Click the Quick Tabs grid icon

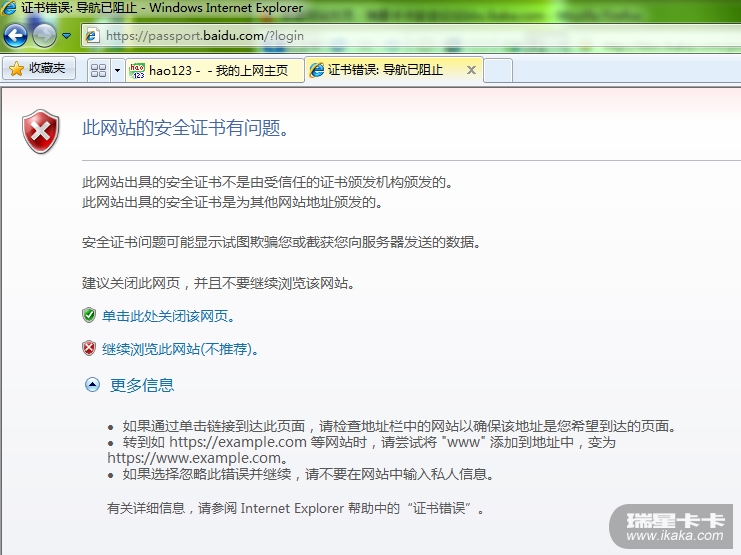tap(98, 70)
